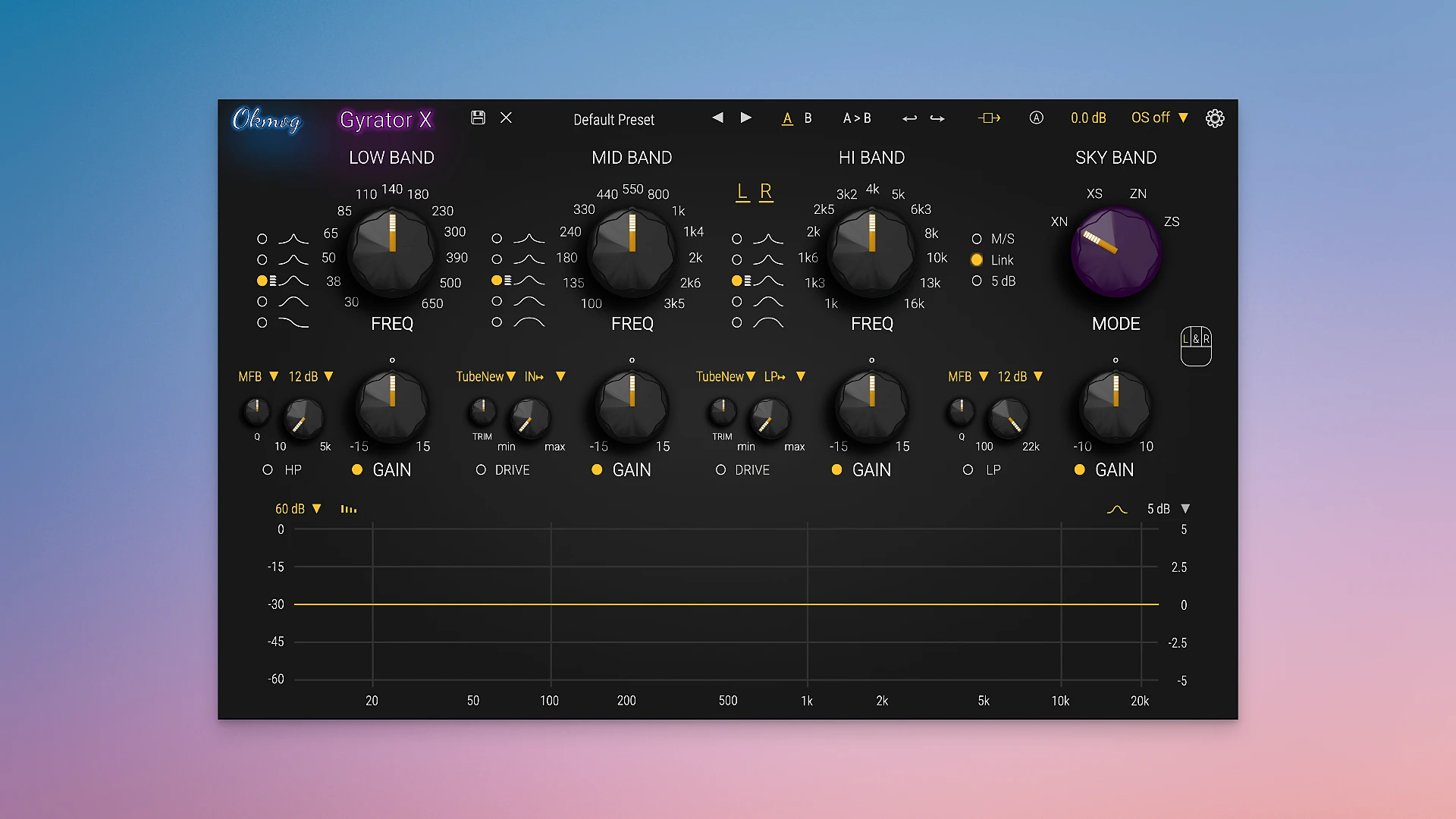
Task: Enable the Mid Band DRIVE toggle
Action: click(480, 470)
